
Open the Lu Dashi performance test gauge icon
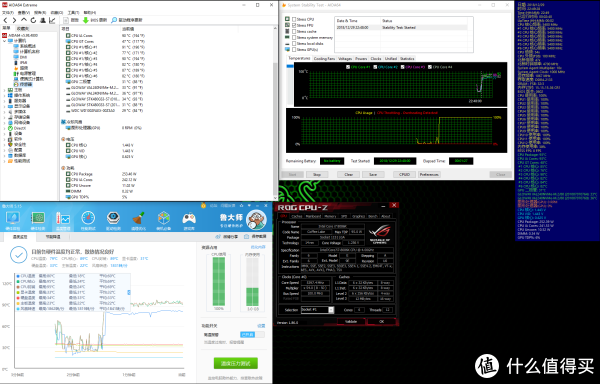pos(88,218)
